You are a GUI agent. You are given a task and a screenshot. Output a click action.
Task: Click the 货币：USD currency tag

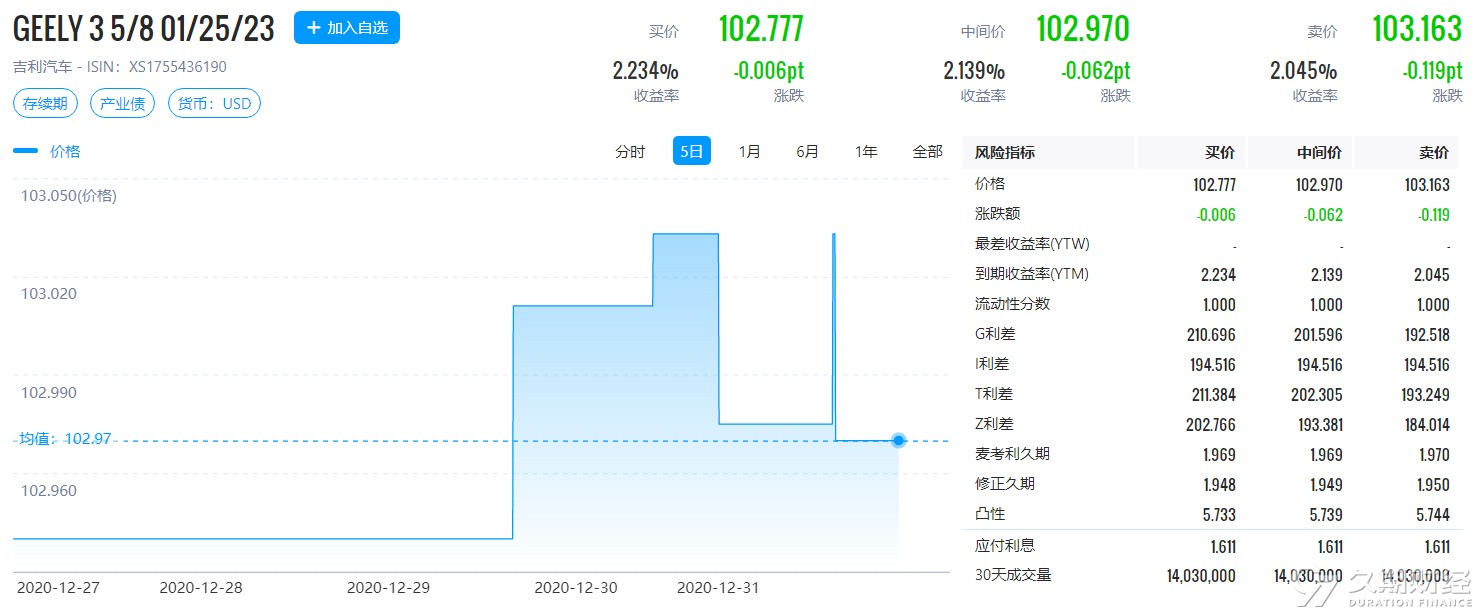pos(214,103)
